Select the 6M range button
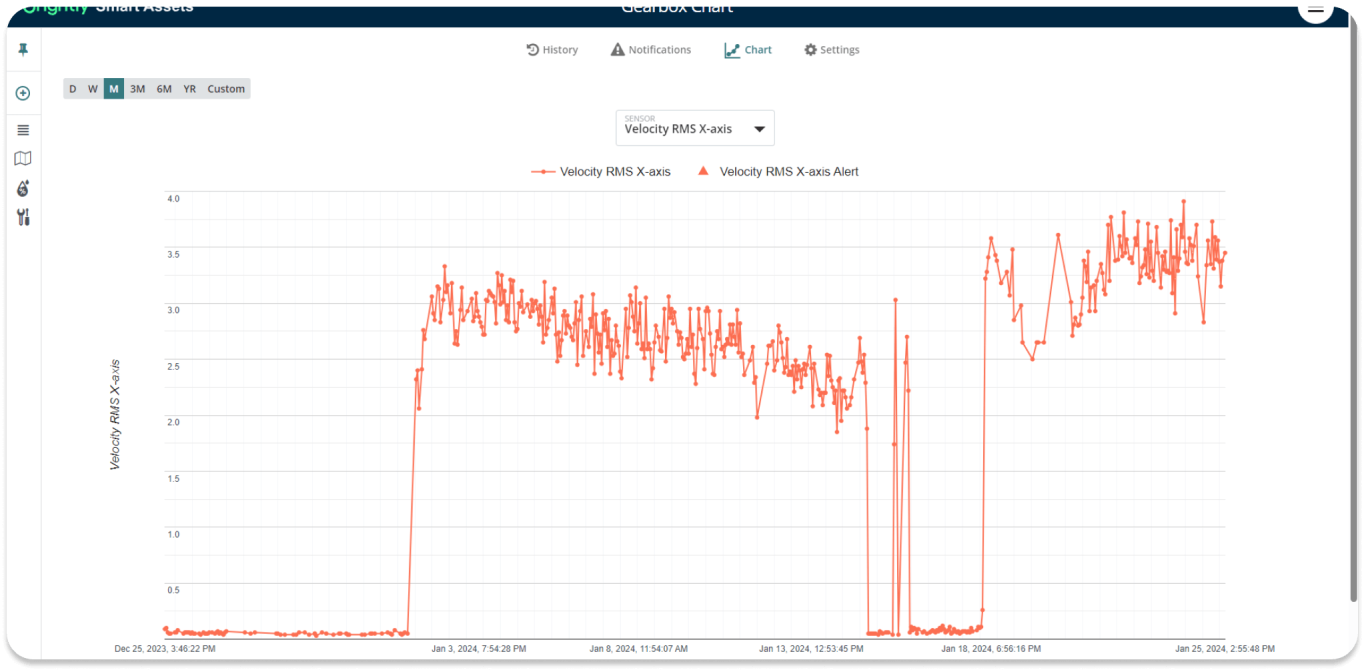 point(164,89)
